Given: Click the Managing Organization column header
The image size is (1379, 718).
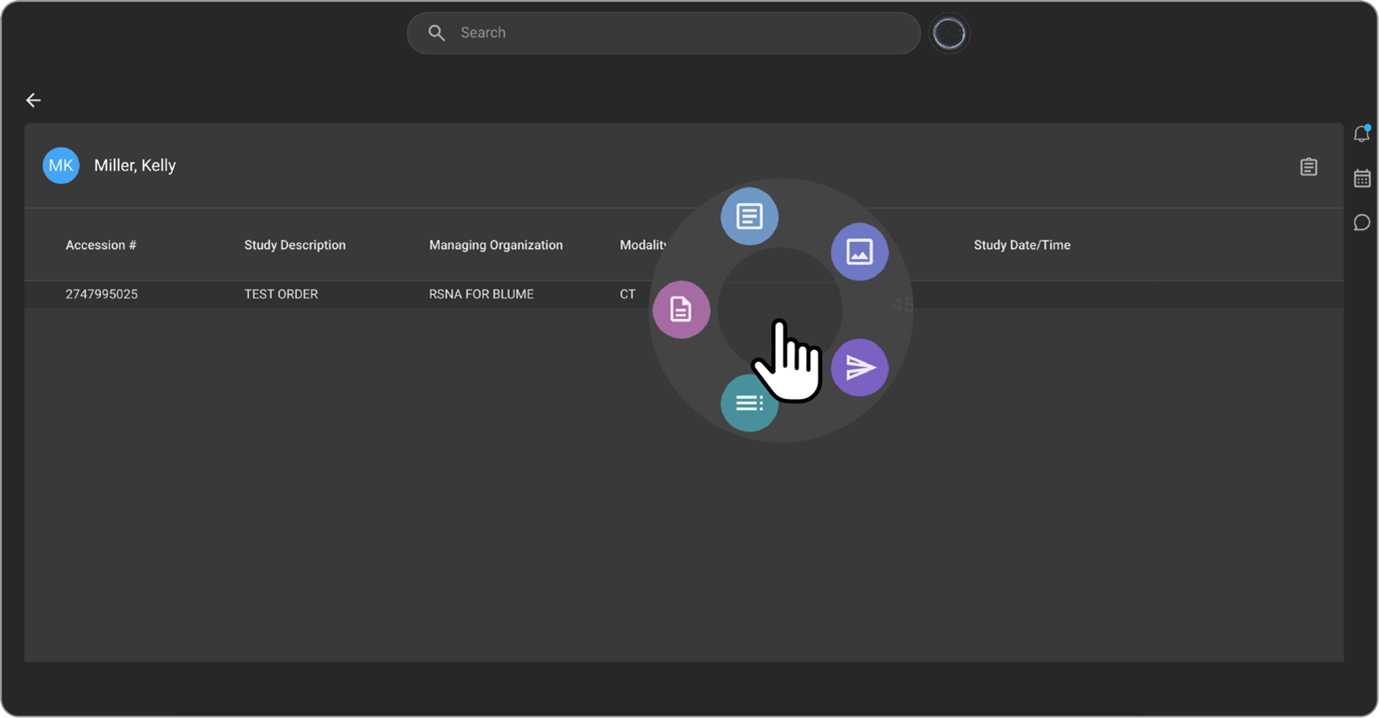Looking at the screenshot, I should point(496,245).
